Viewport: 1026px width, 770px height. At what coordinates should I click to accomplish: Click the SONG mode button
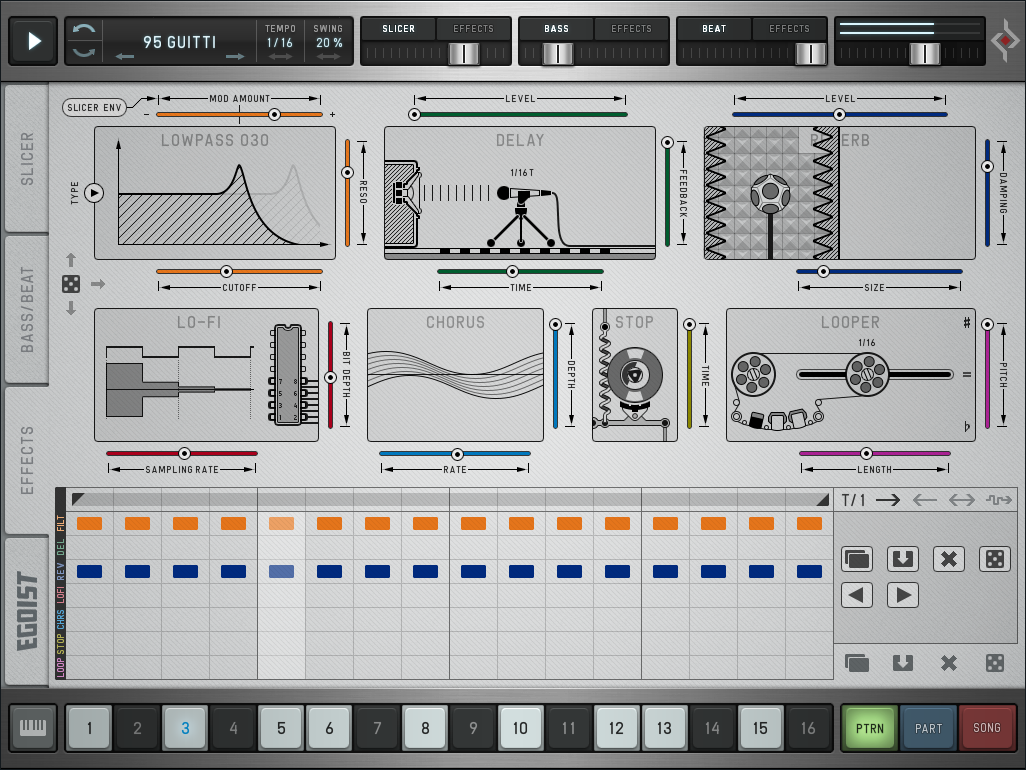pyautogui.click(x=986, y=728)
